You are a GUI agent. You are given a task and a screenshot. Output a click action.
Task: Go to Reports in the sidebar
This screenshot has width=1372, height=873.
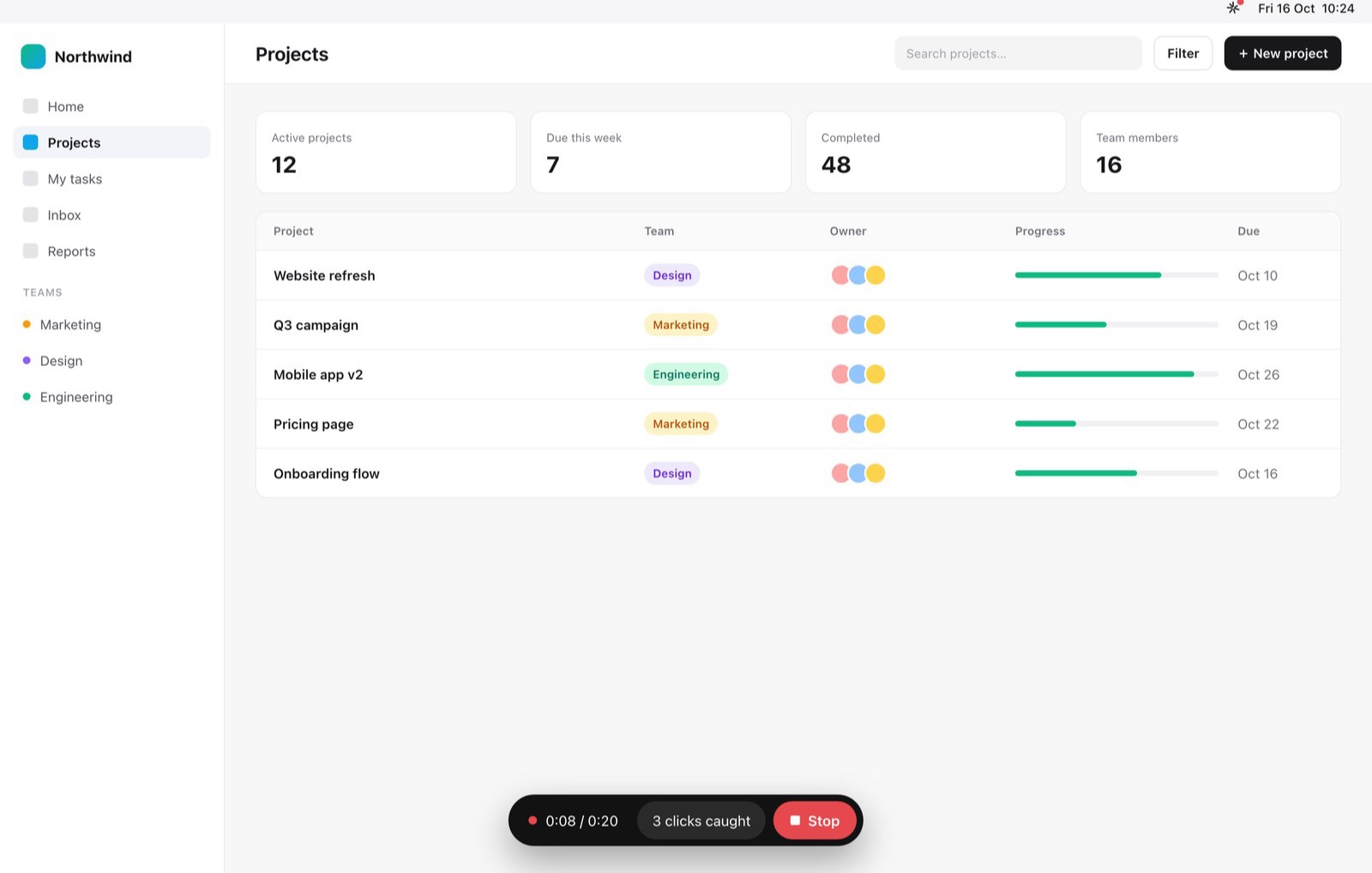112,251
